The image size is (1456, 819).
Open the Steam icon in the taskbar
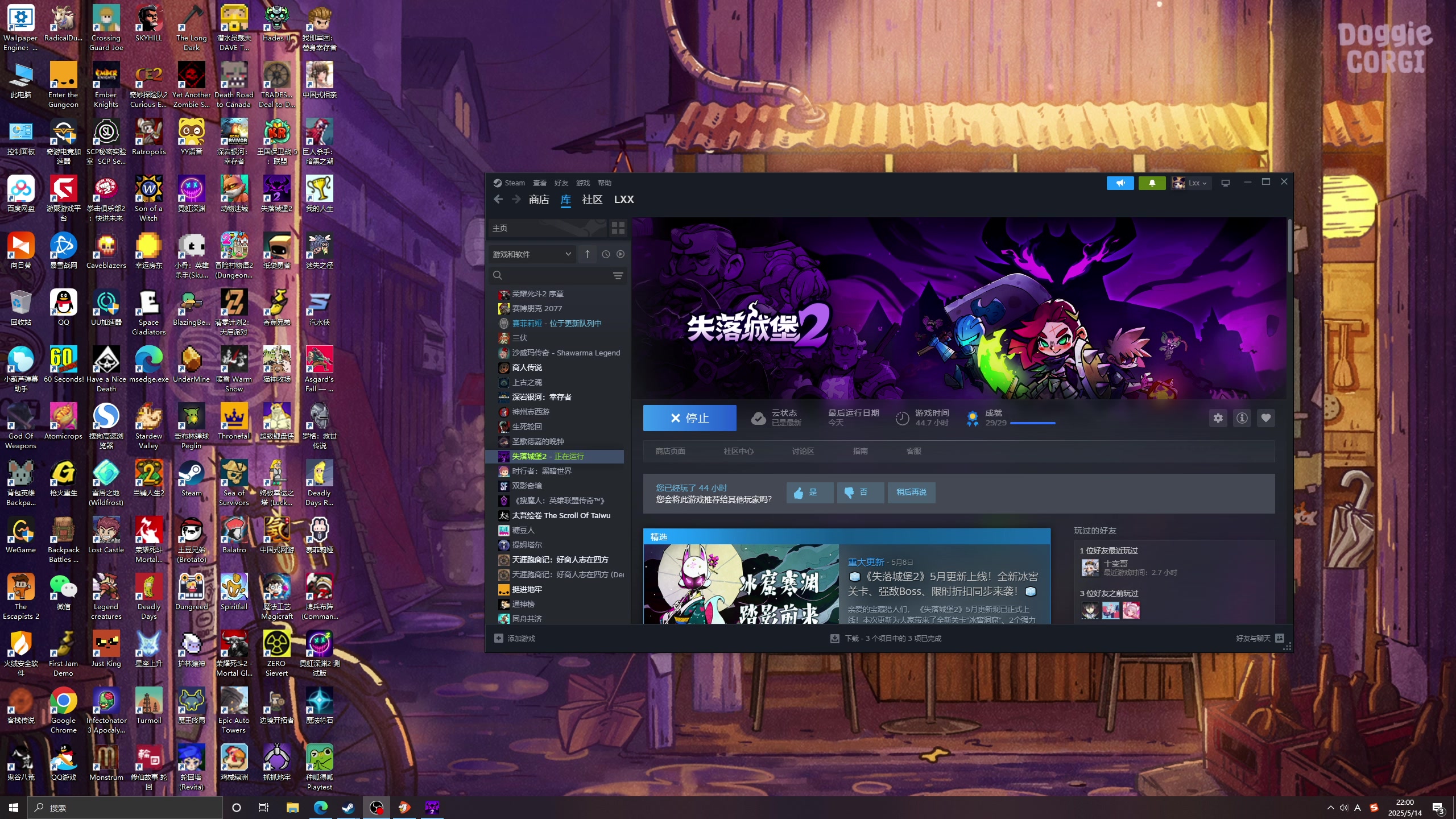(348, 808)
